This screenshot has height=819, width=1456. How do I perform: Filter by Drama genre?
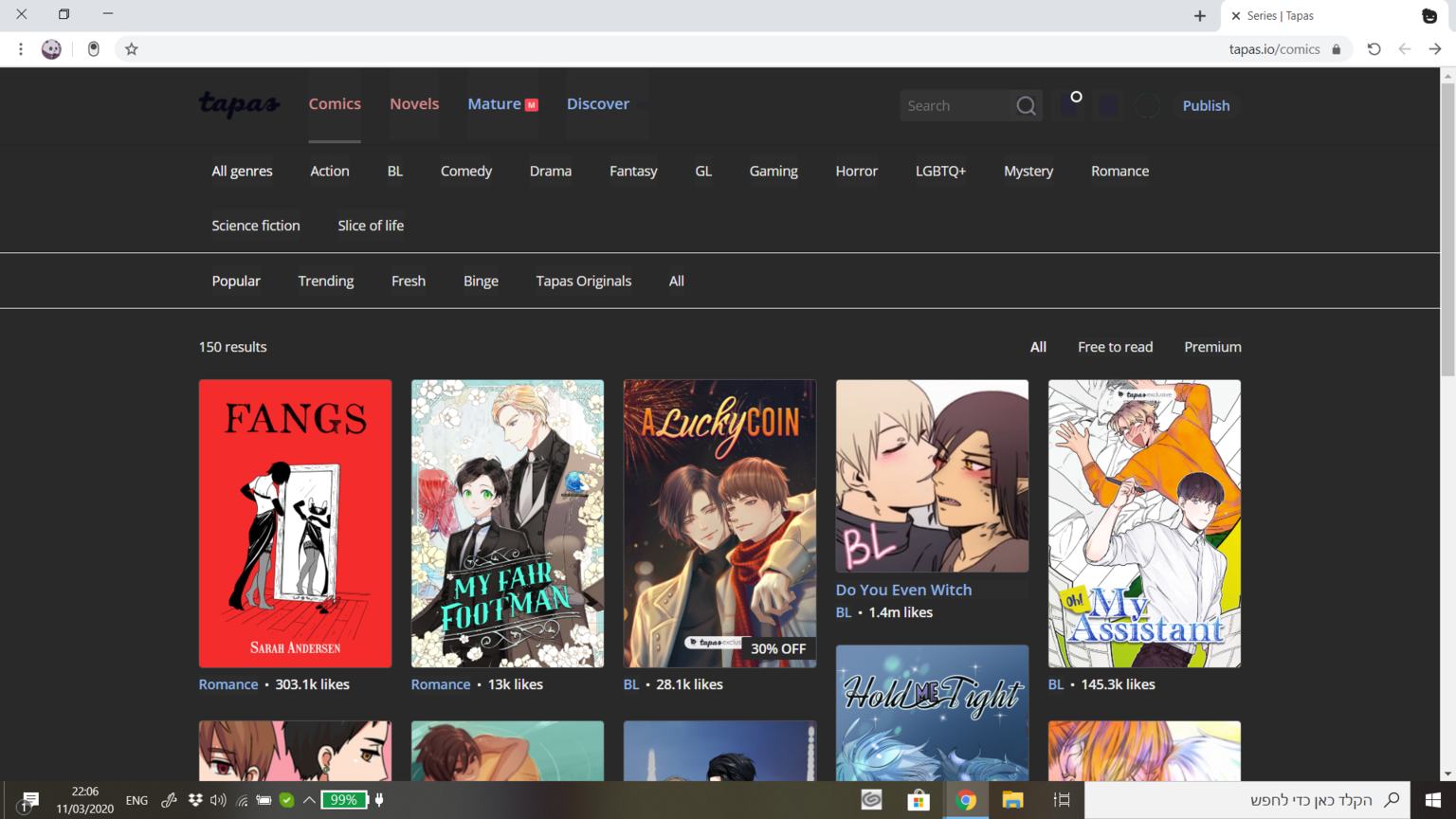[551, 172]
